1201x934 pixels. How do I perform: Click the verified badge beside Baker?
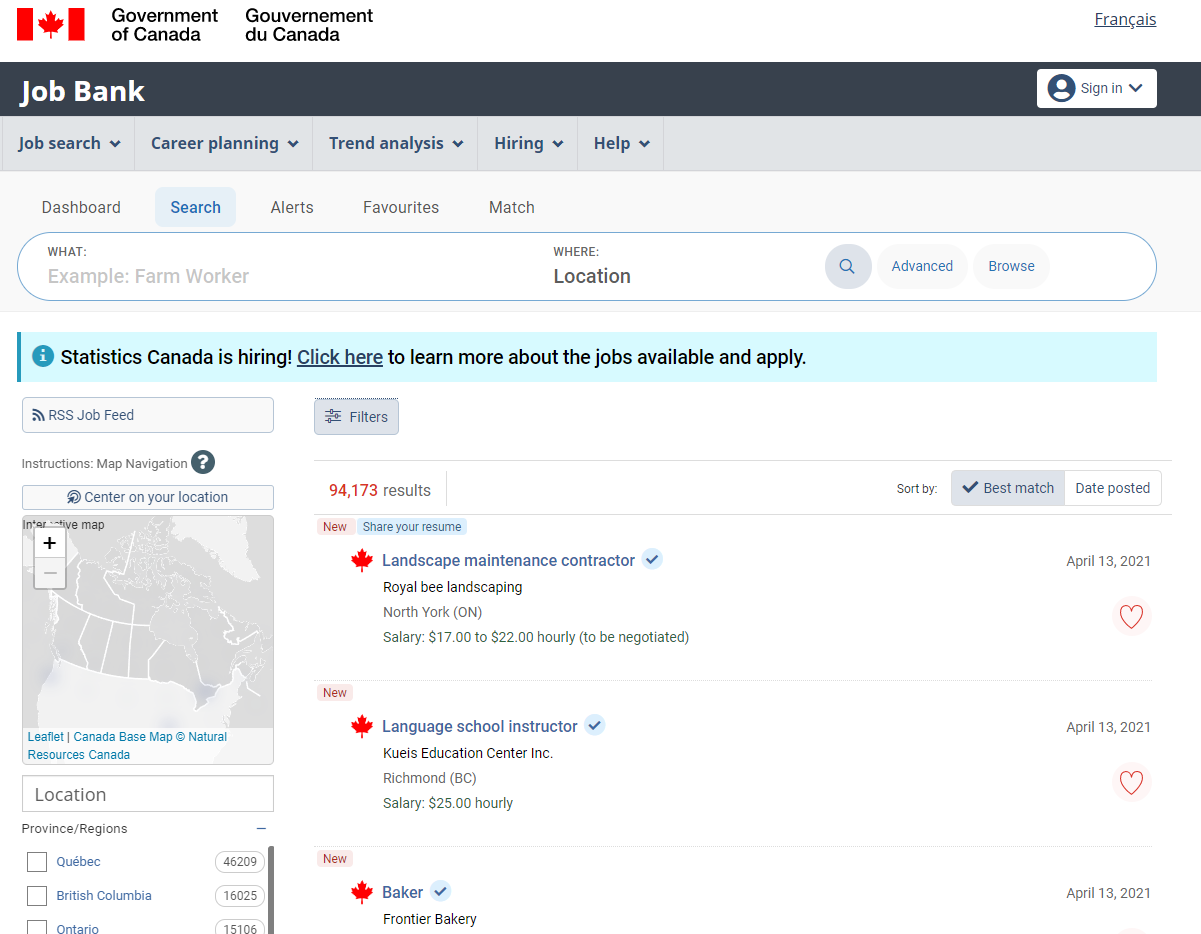click(441, 891)
